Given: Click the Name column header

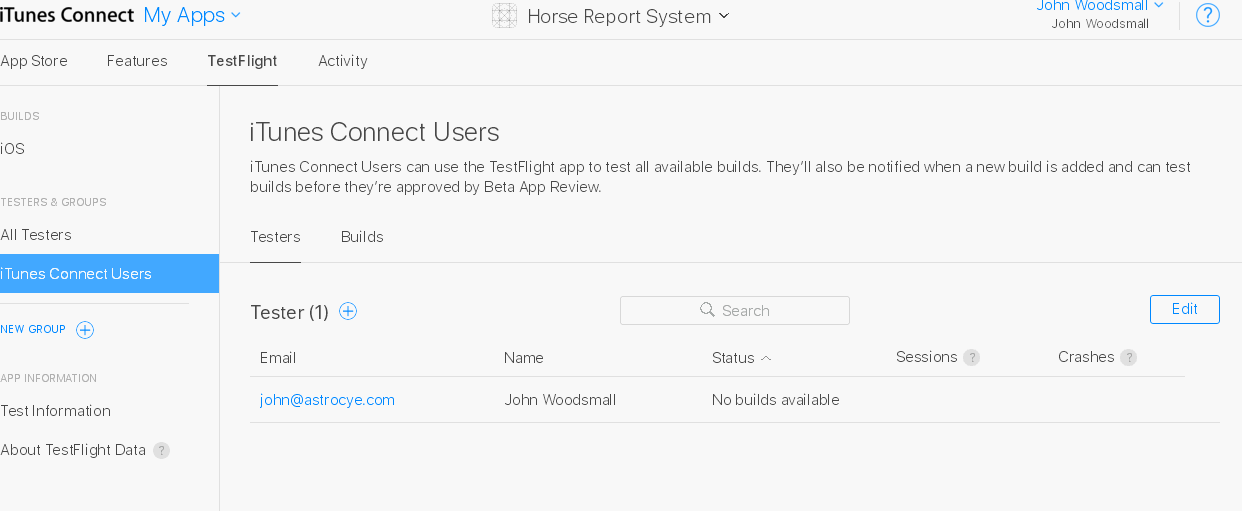Looking at the screenshot, I should click(x=524, y=358).
